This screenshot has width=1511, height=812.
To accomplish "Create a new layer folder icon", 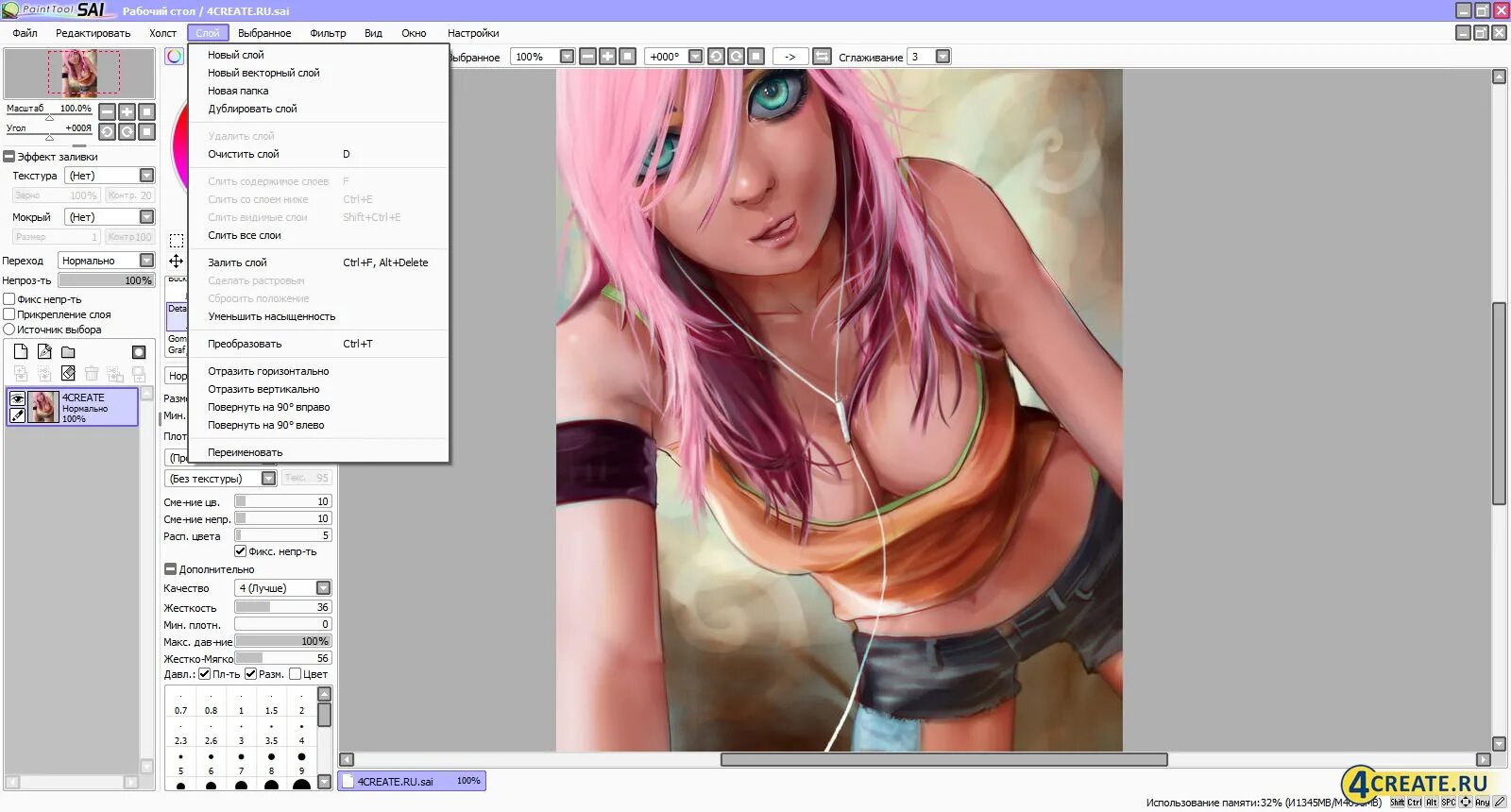I will 68,351.
